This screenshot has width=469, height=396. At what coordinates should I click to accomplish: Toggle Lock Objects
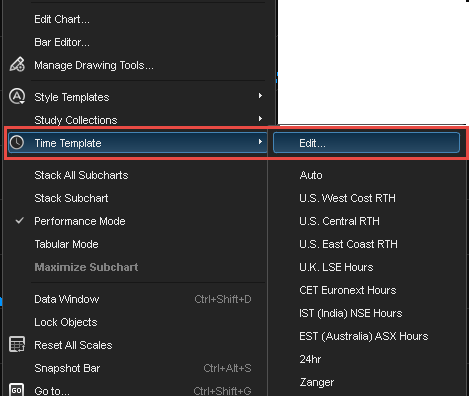point(66,322)
